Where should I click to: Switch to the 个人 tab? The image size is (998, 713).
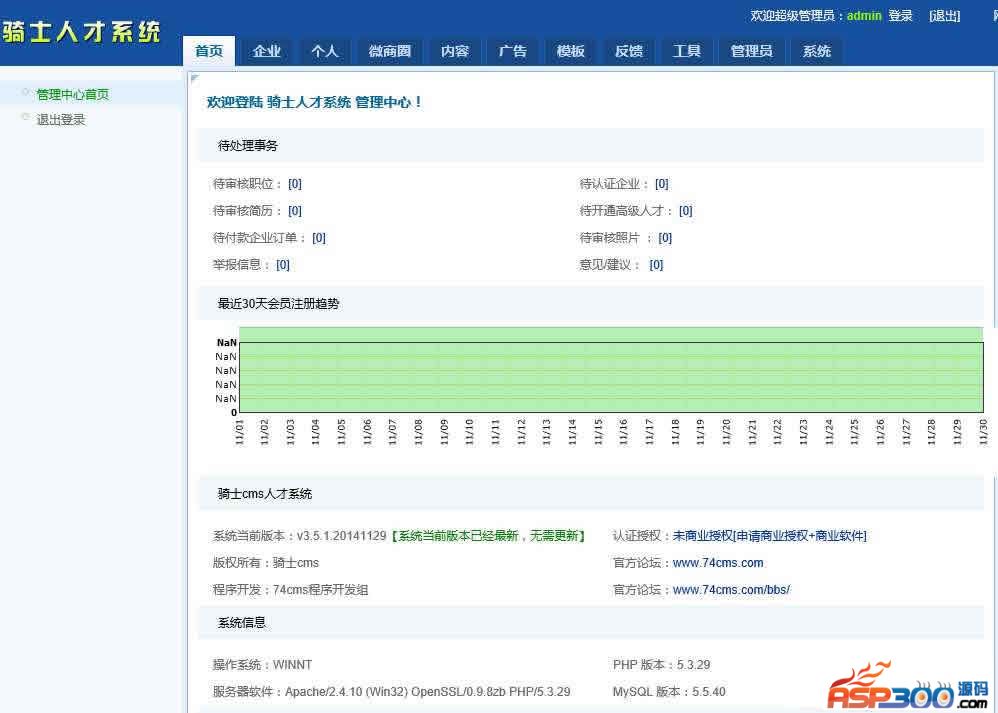click(325, 51)
